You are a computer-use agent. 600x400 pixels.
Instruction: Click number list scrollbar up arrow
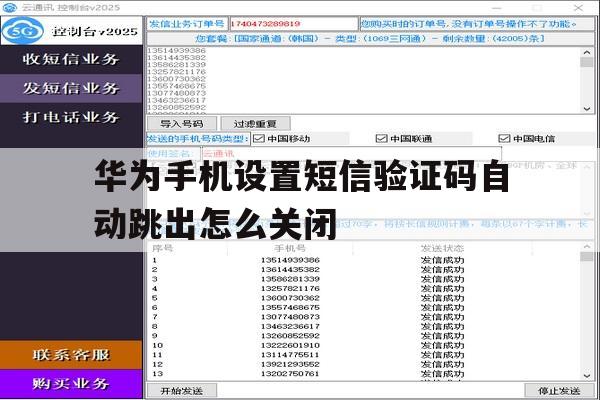587,52
